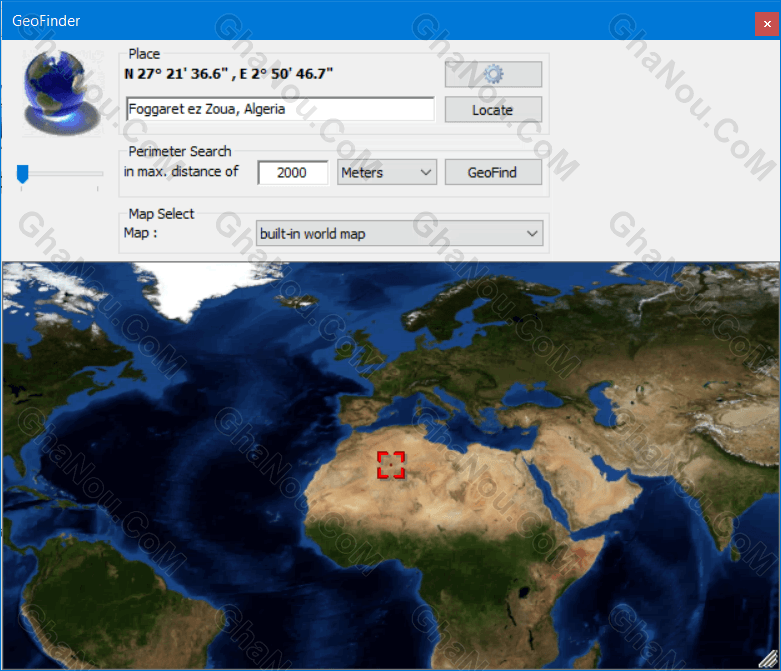Click the blue globe logo icon
The width and height of the screenshot is (781, 671).
click(x=61, y=93)
